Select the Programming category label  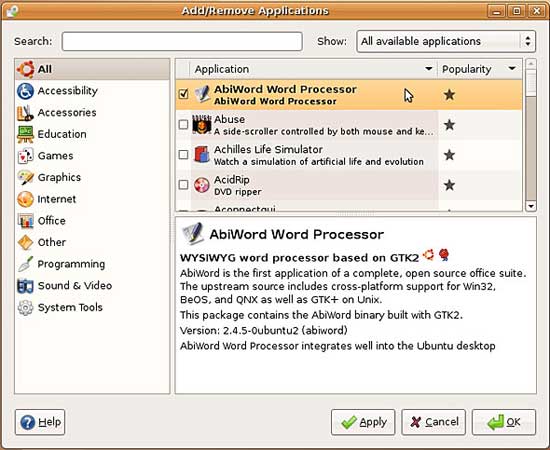pos(71,264)
